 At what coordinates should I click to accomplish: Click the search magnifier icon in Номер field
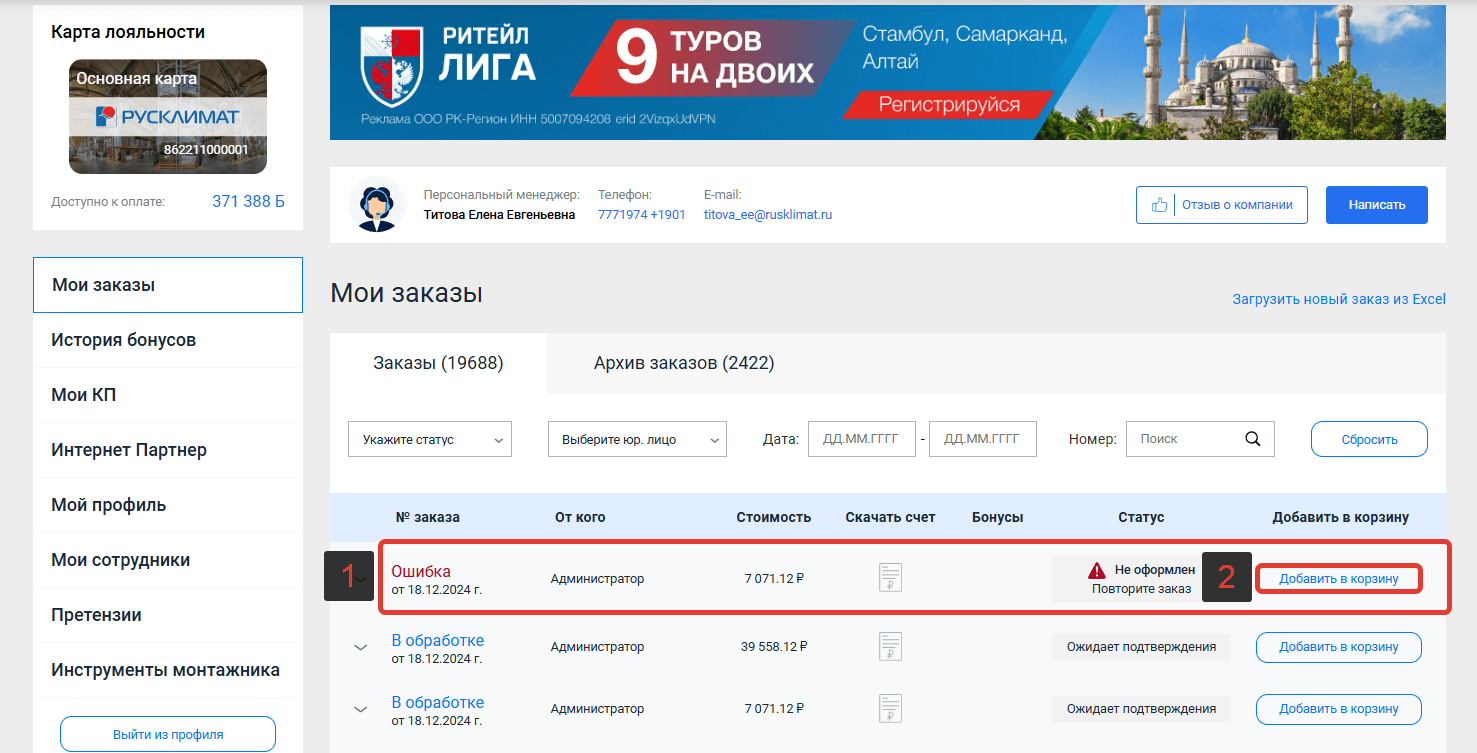coord(1252,439)
